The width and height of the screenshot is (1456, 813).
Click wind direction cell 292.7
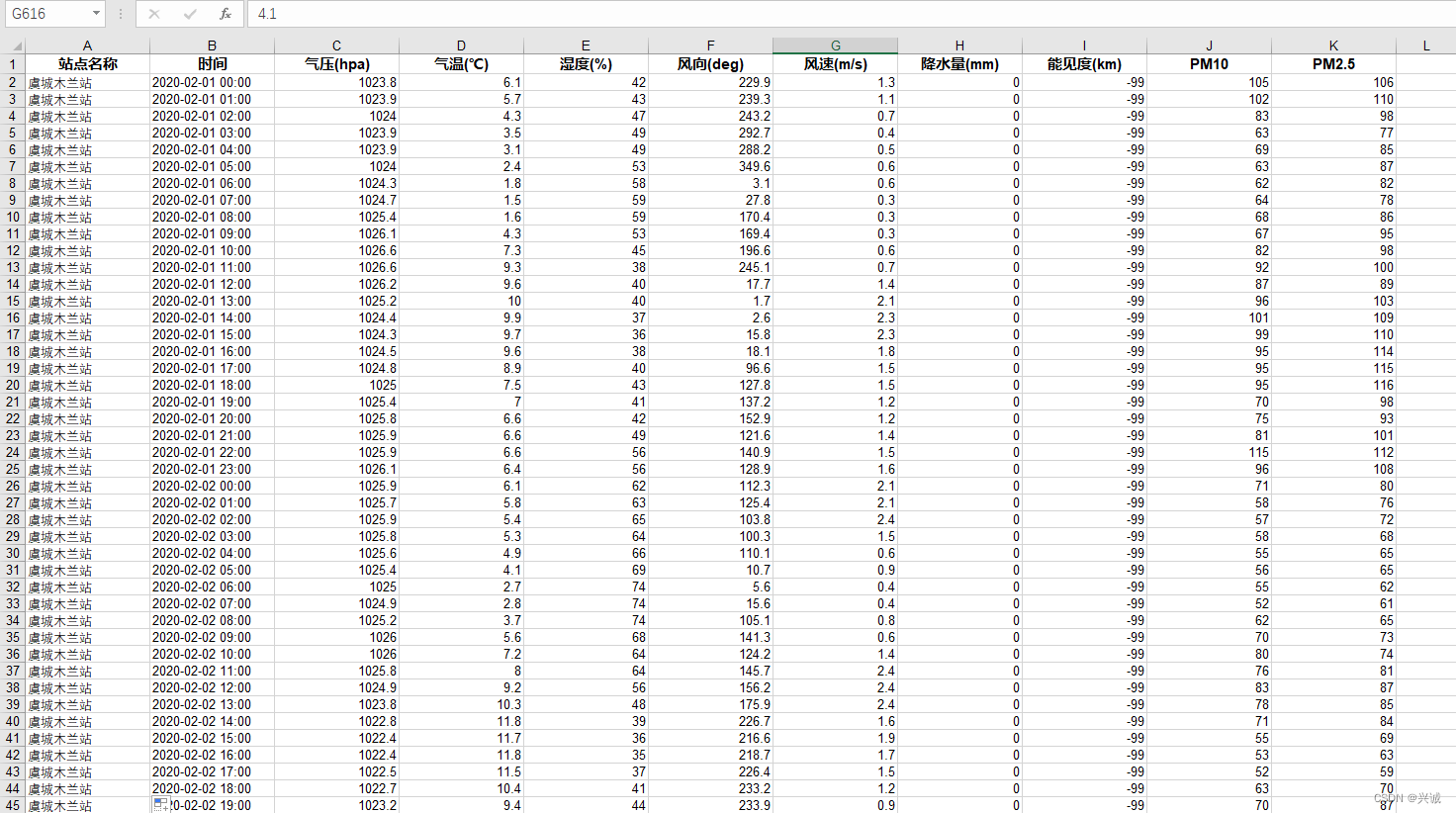coord(710,133)
